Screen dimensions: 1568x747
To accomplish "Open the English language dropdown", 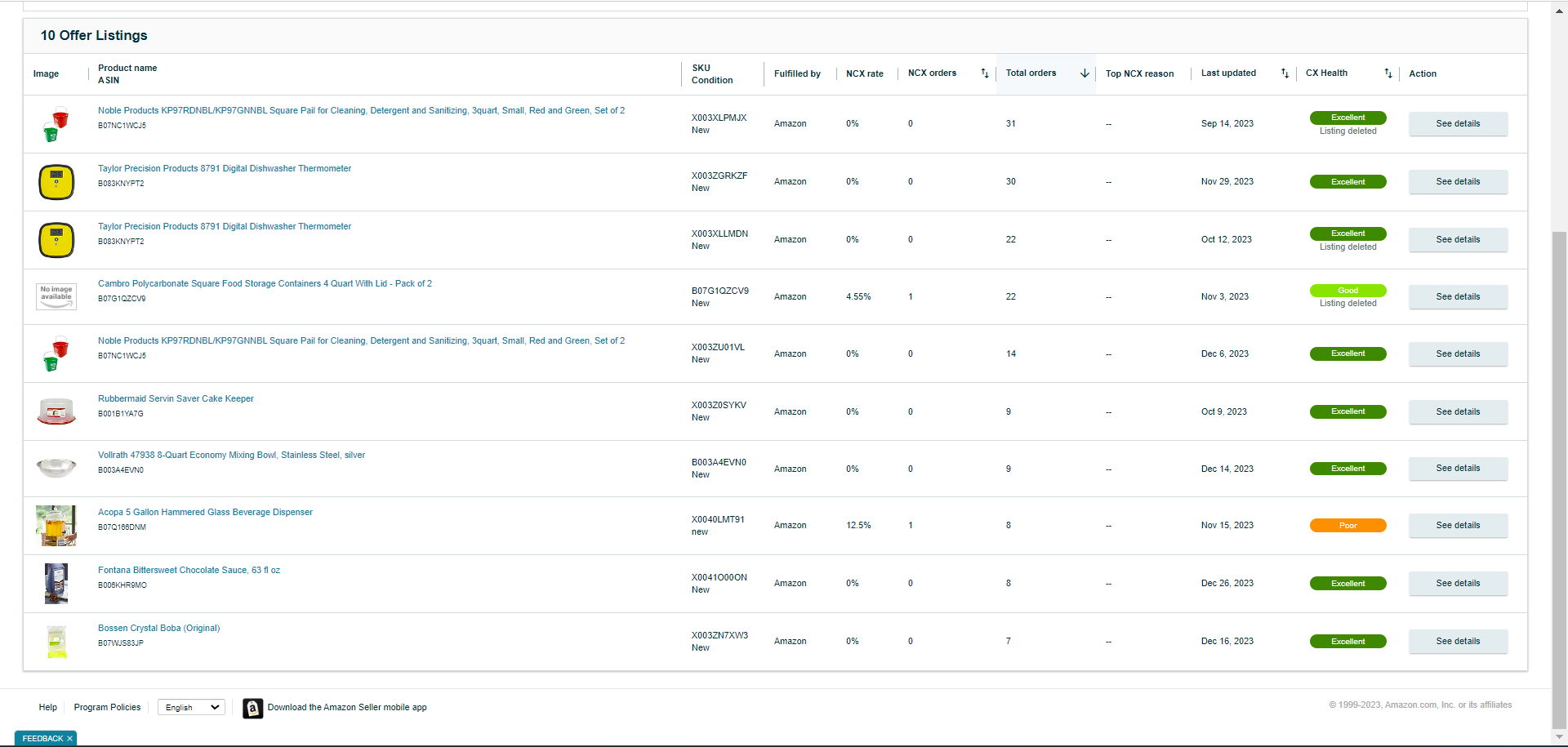I will [191, 707].
